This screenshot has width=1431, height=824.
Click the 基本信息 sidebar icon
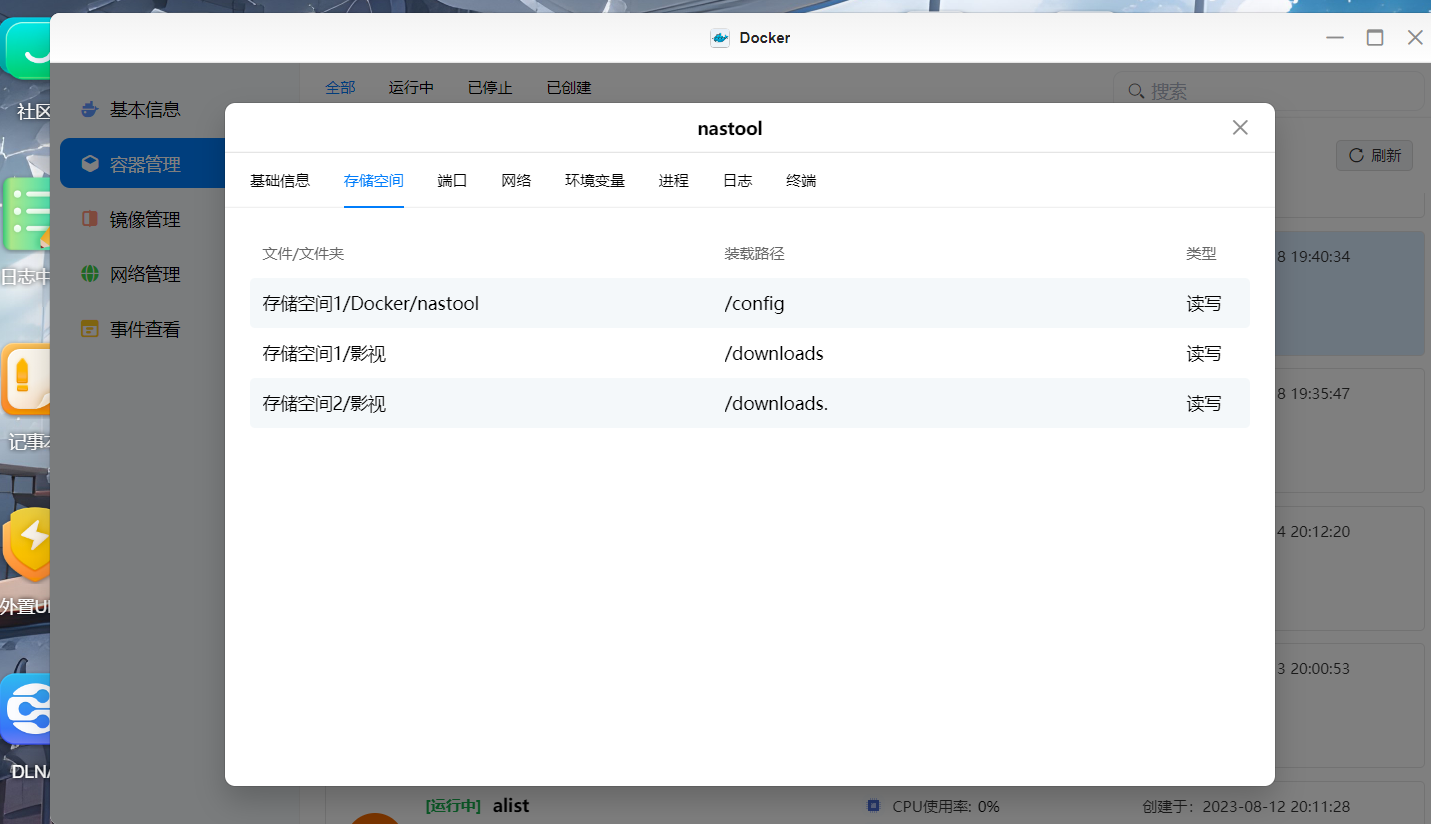tap(90, 110)
